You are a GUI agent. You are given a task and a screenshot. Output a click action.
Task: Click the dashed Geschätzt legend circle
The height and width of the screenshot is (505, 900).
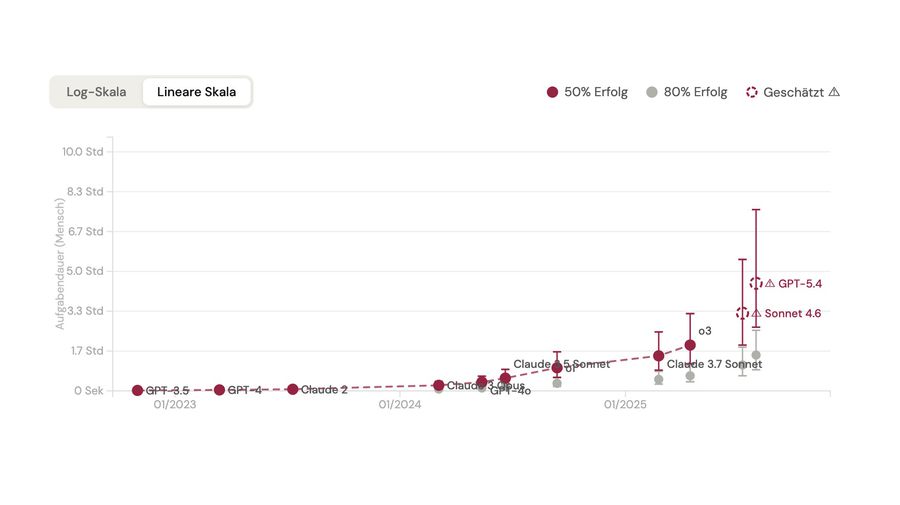click(x=752, y=92)
